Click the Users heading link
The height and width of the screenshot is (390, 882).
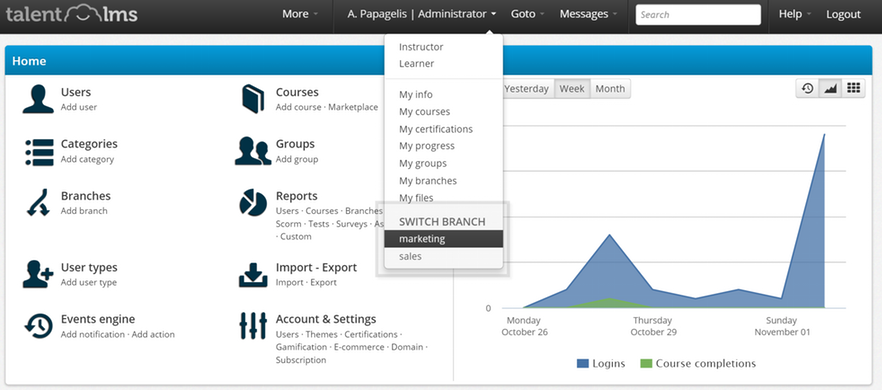pos(76,92)
